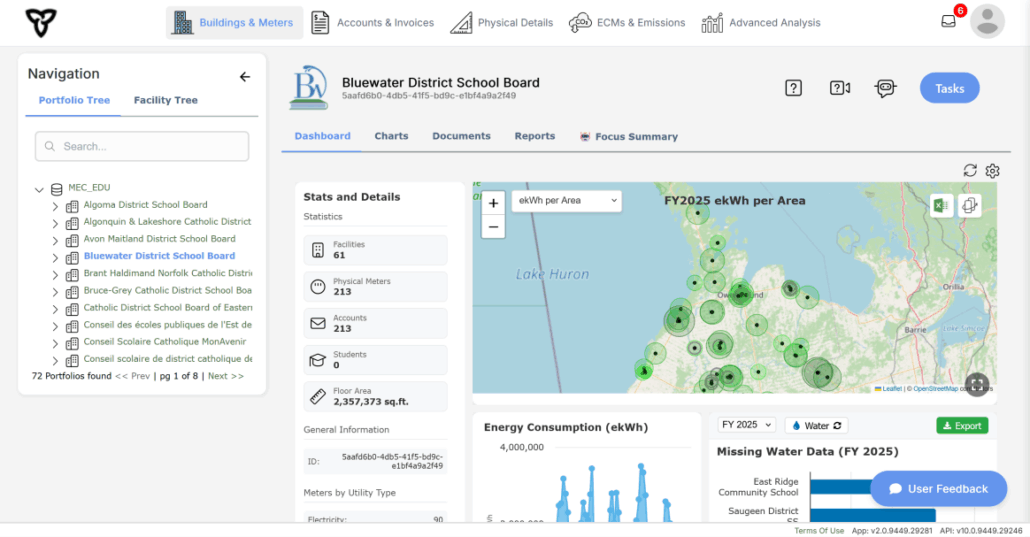Open the help question mark icon

tap(793, 88)
